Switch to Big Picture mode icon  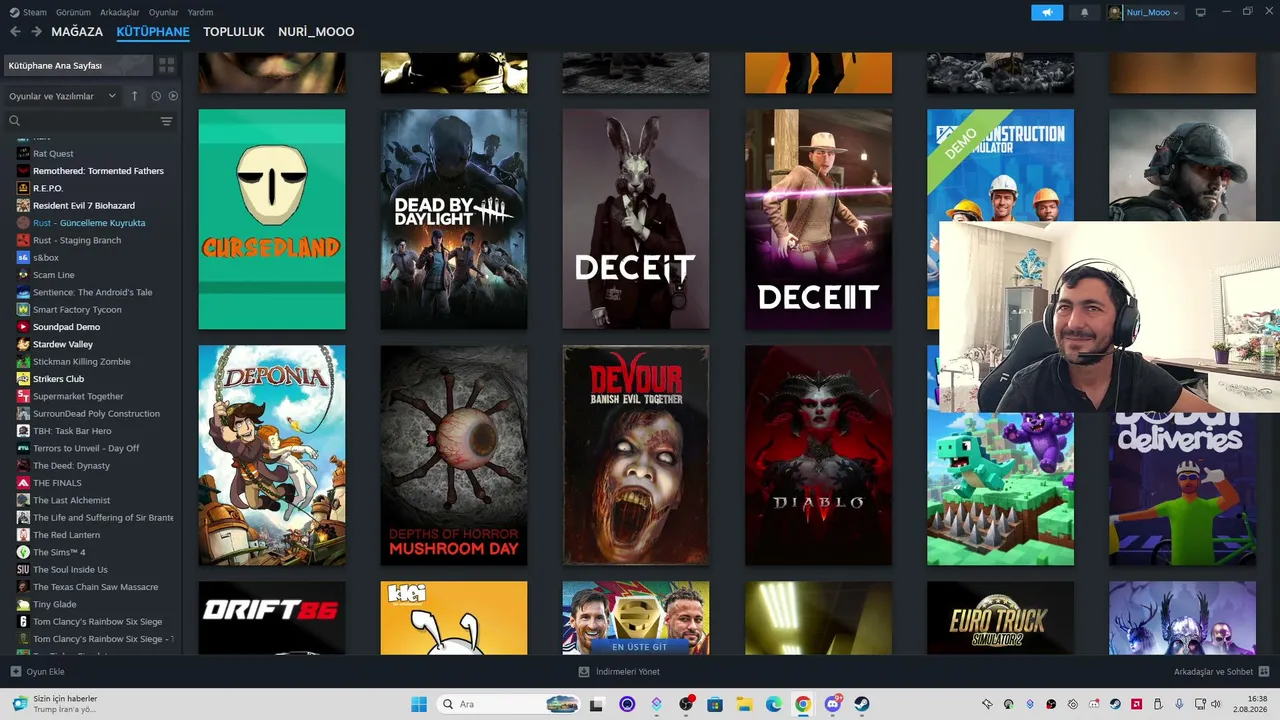pyautogui.click(x=1201, y=12)
